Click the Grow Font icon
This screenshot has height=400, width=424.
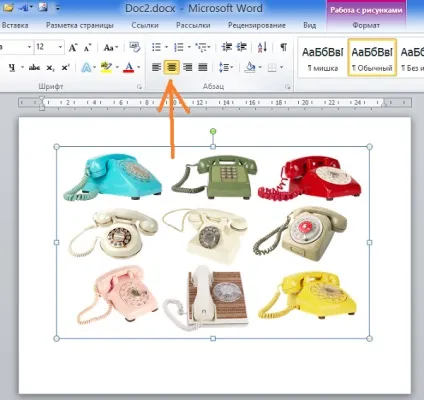[x=73, y=47]
